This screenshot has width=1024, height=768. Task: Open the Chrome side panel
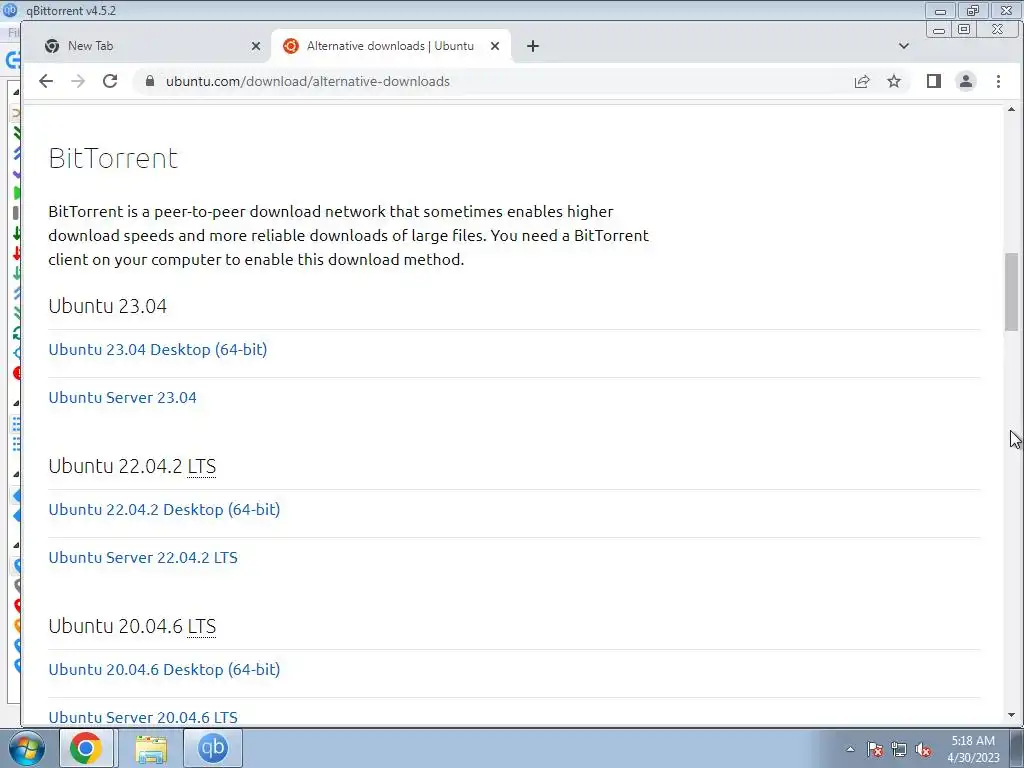[x=934, y=81]
